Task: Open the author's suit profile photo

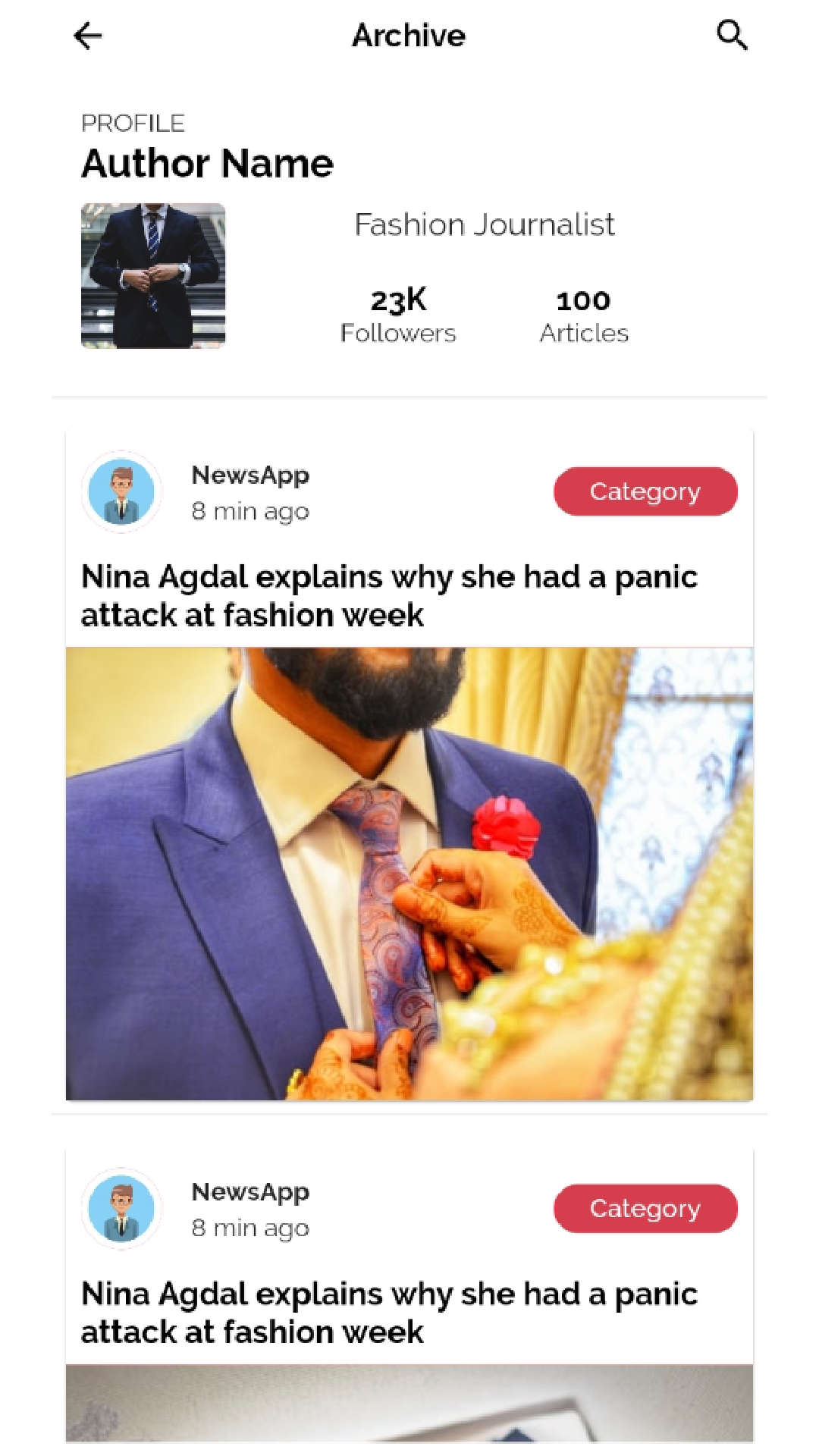Action: (x=153, y=275)
